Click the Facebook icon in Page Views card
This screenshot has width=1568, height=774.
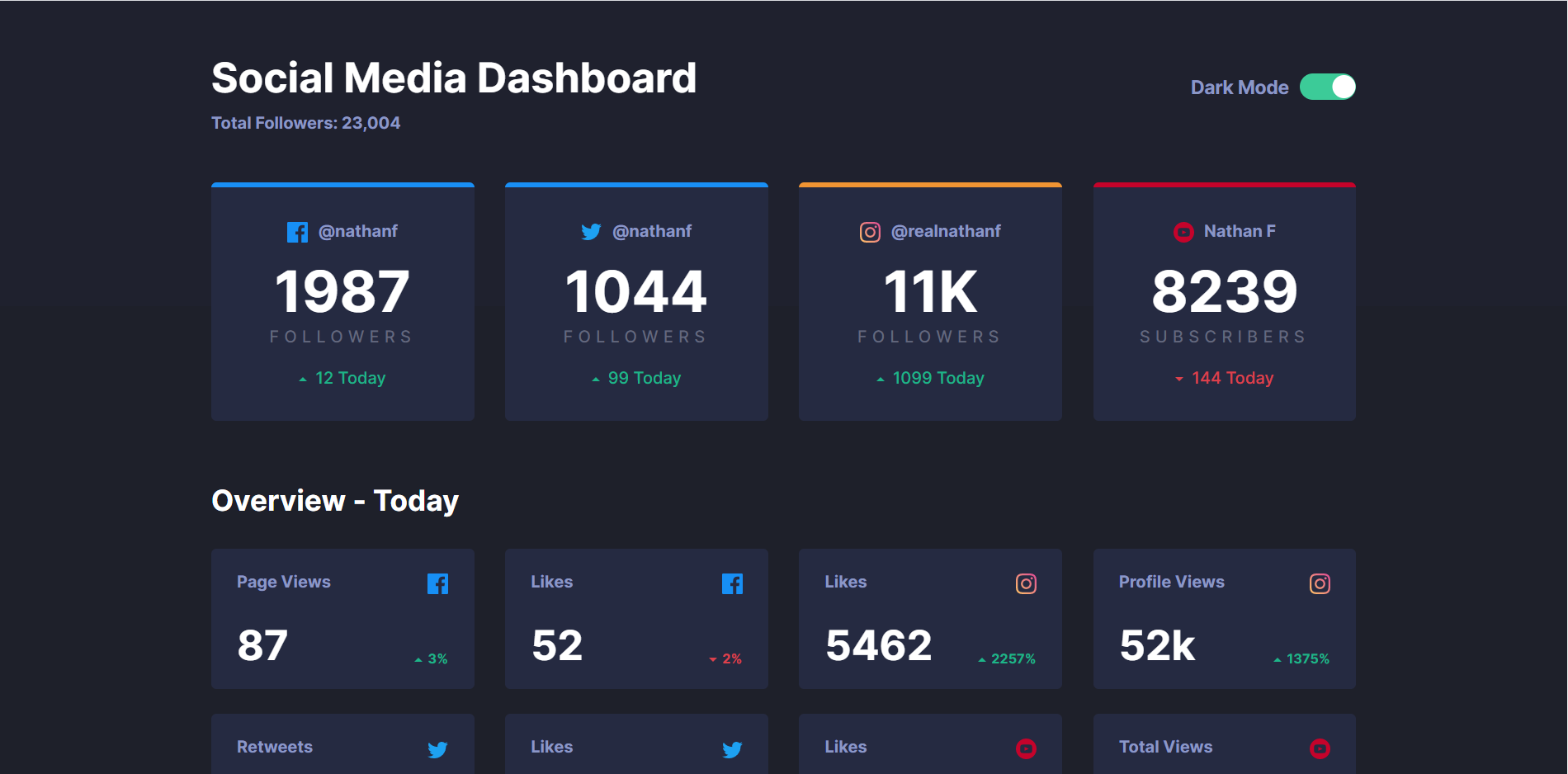click(x=438, y=583)
